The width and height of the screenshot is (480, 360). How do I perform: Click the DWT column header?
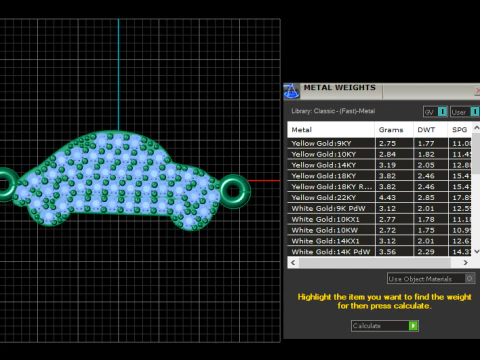point(431,130)
